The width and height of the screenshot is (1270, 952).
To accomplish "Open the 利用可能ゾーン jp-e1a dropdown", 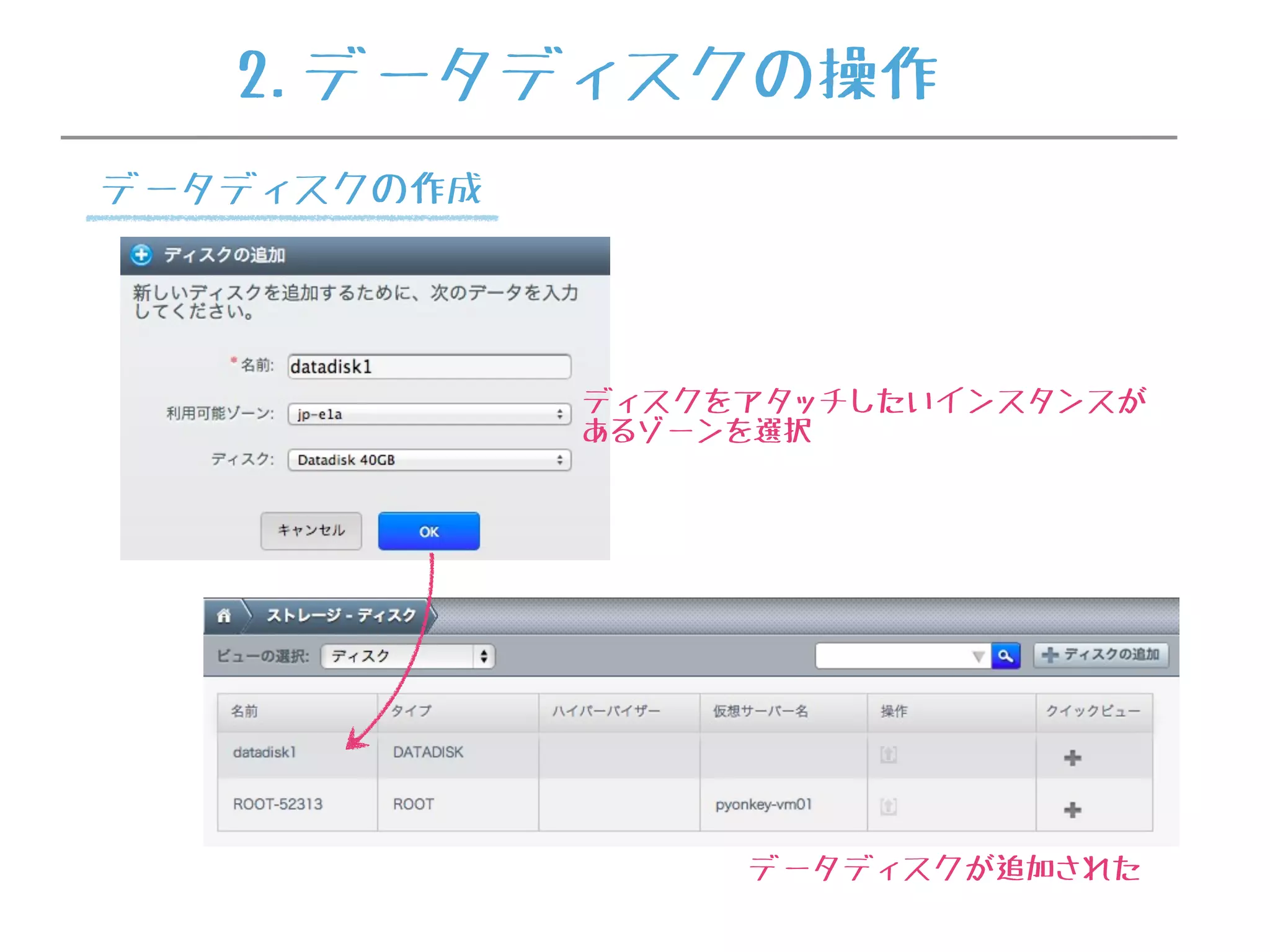I will tap(429, 414).
